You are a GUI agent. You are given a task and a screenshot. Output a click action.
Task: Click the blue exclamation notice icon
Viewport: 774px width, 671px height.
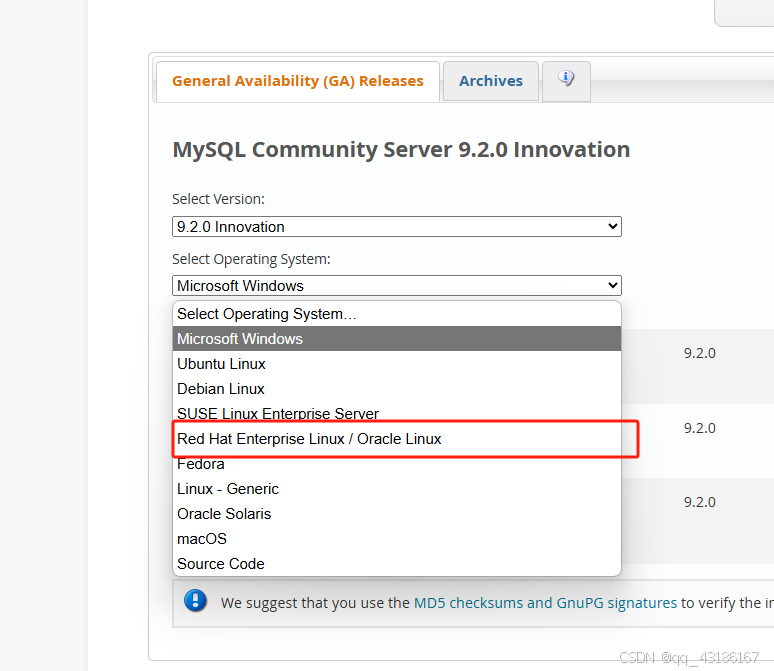pyautogui.click(x=195, y=601)
